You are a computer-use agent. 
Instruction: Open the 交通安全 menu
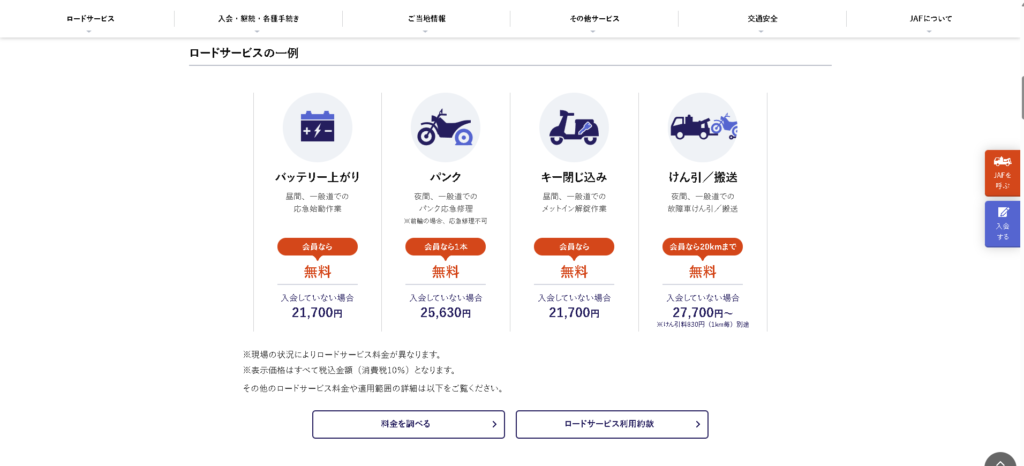click(762, 21)
